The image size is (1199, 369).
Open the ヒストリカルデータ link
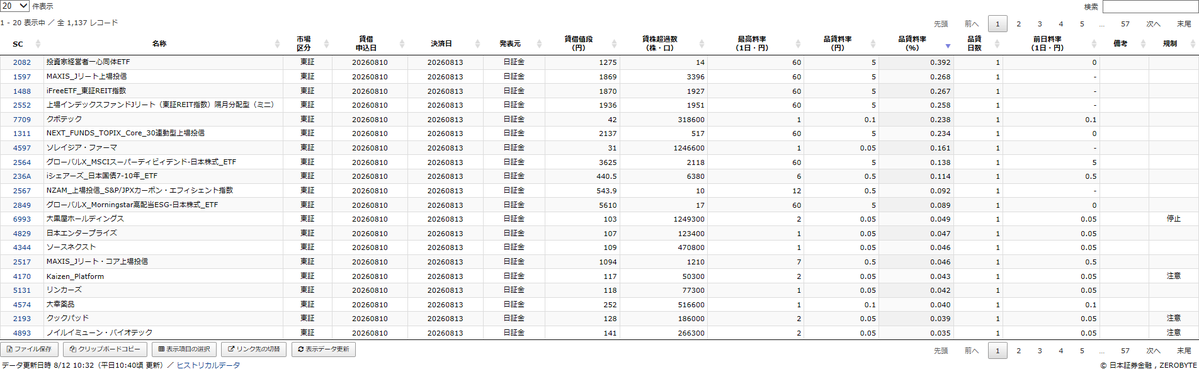[208, 365]
